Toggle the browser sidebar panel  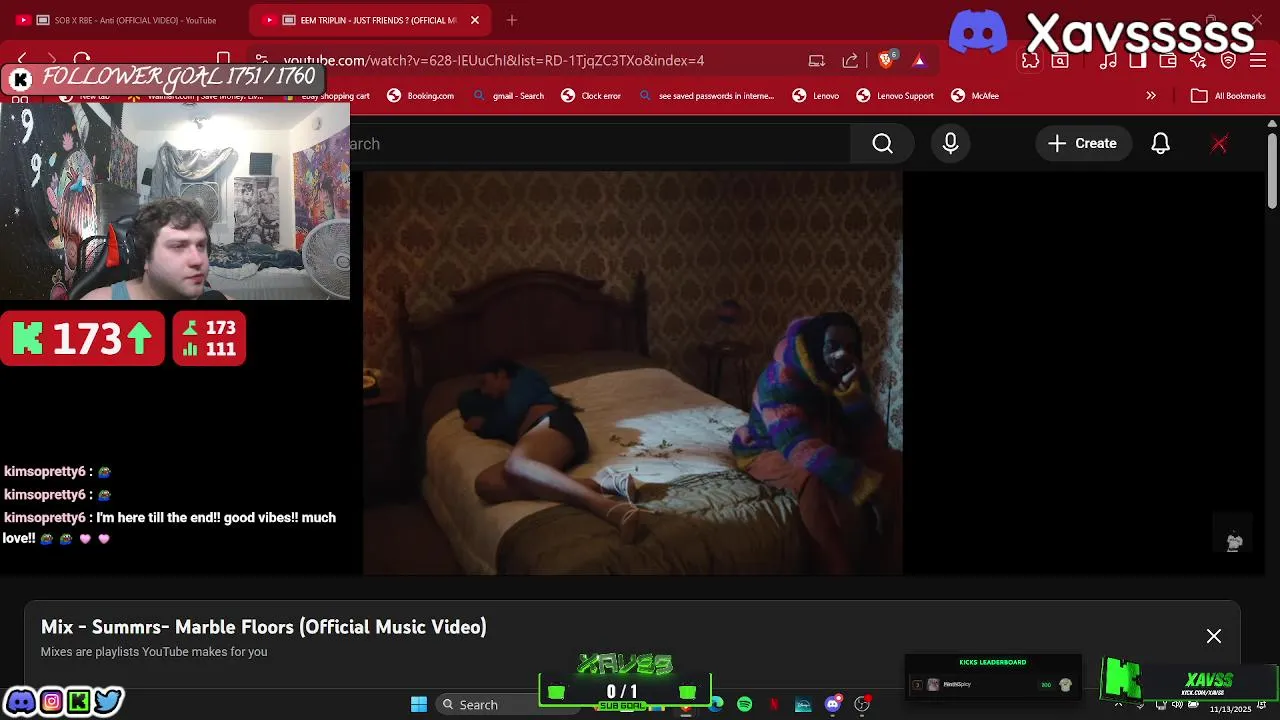1137,61
